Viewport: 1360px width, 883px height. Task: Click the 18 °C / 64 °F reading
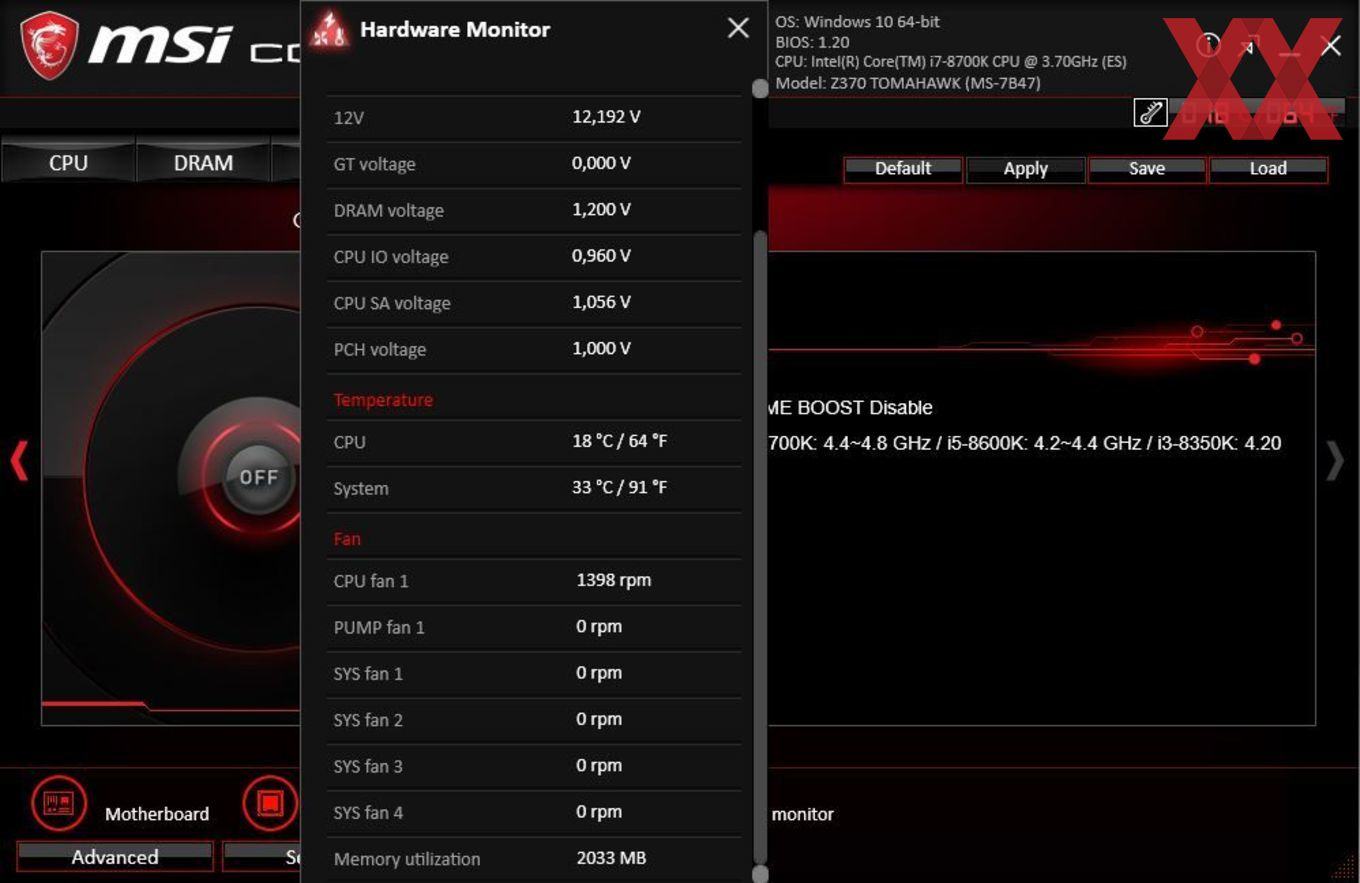(x=619, y=441)
